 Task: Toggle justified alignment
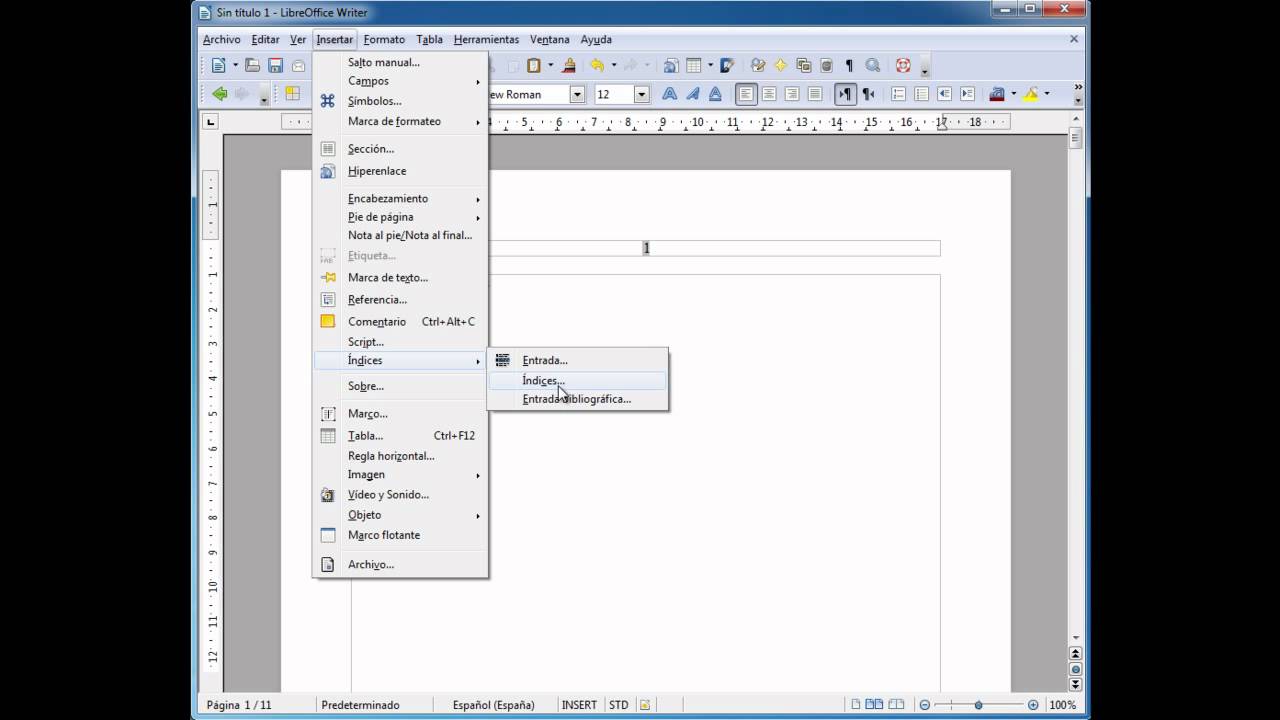(x=815, y=94)
